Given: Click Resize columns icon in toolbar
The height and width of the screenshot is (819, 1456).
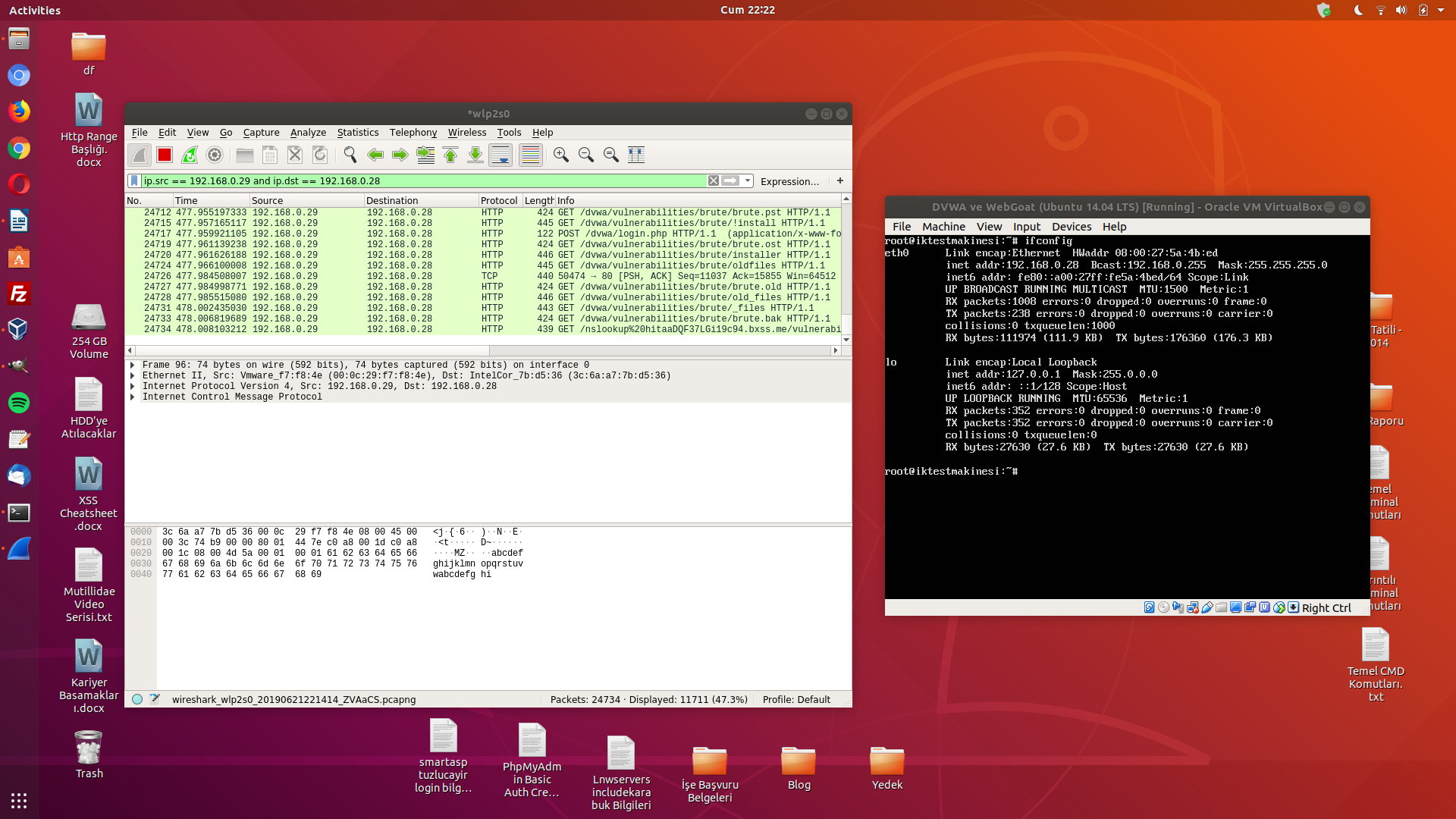Looking at the screenshot, I should pyautogui.click(x=636, y=155).
